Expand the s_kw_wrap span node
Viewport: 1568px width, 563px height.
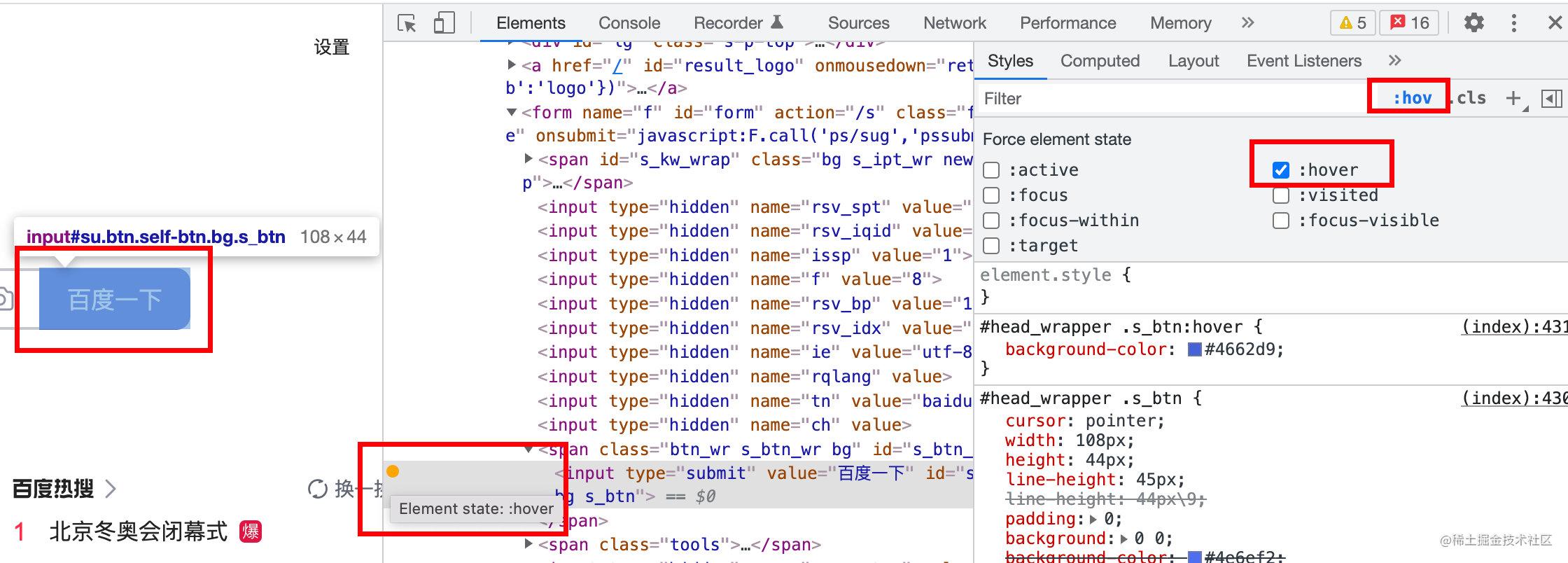[528, 159]
